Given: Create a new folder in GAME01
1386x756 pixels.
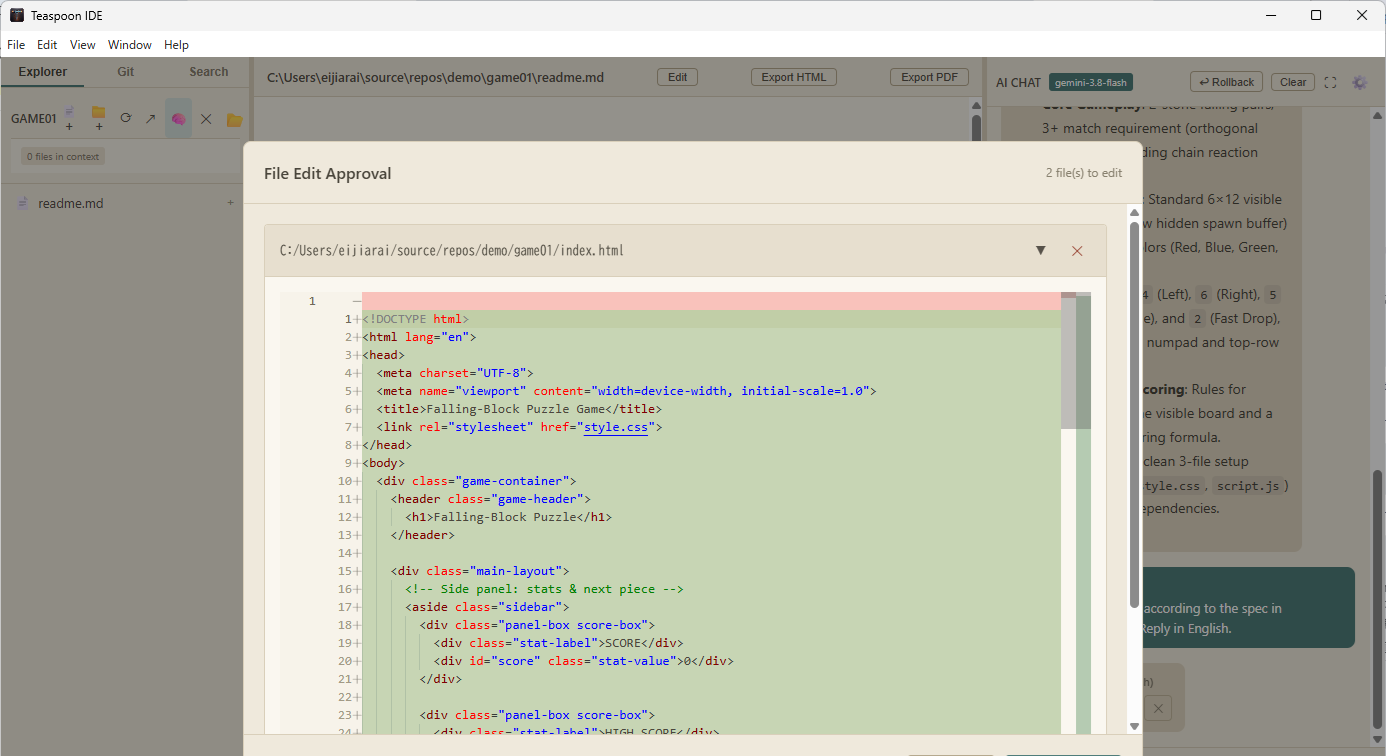Looking at the screenshot, I should (98, 118).
